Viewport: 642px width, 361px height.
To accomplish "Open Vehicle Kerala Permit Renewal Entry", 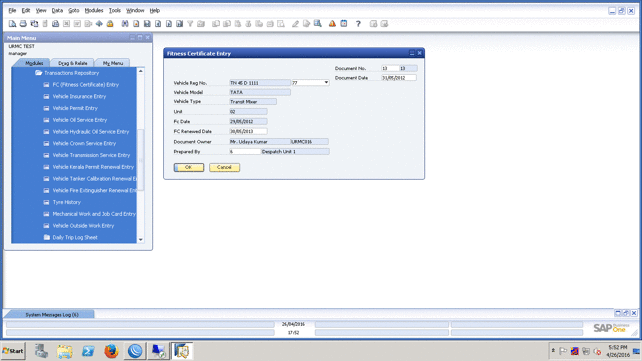I will pos(93,167).
